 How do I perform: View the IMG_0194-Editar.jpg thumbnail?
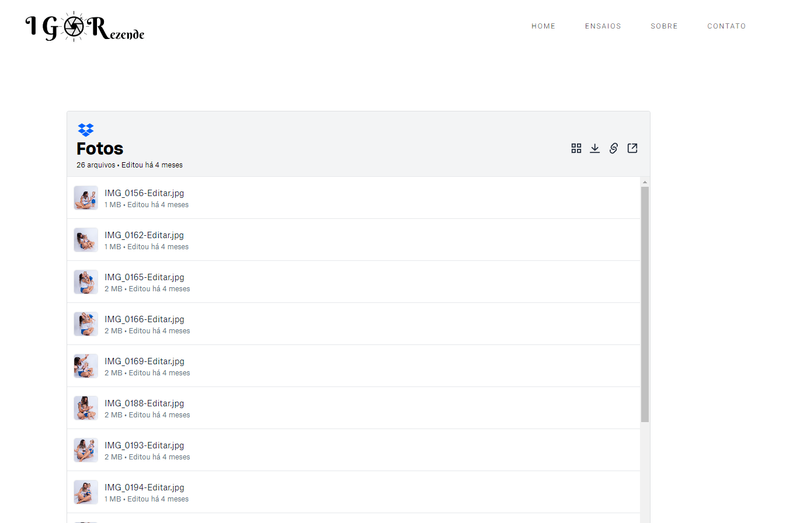(x=85, y=492)
